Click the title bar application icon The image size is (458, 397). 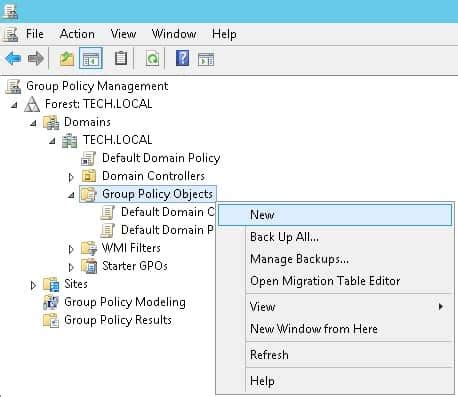(10, 11)
